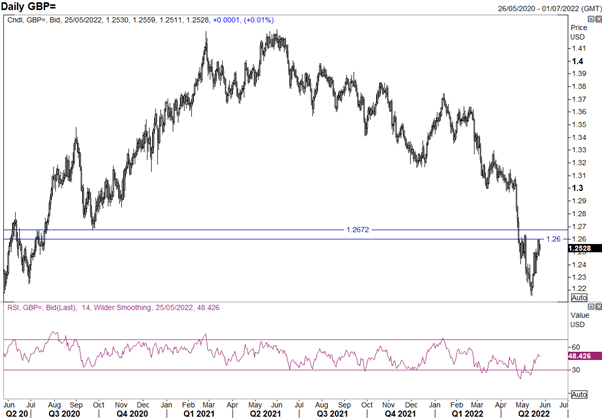Image resolution: width=602 pixels, height=418 pixels.
Task: Click the Daily GBP= chart title
Action: (x=28, y=6)
